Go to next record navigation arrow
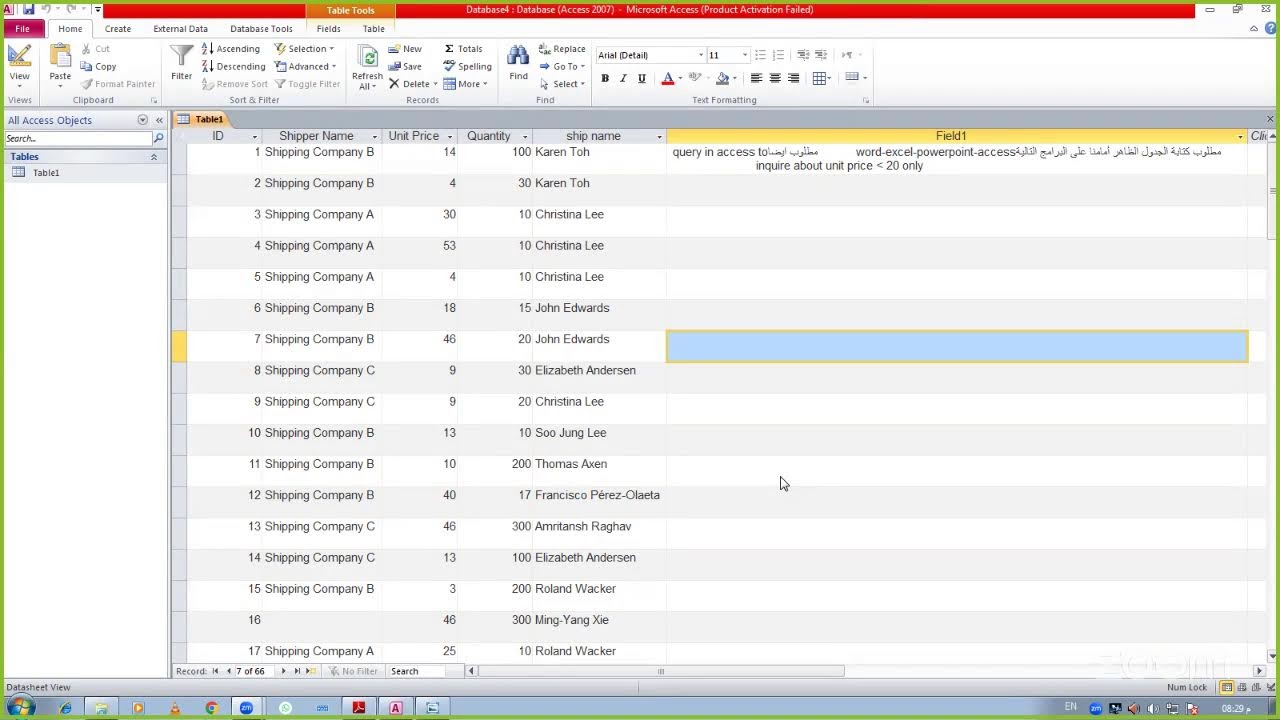The width and height of the screenshot is (1280, 720). (x=283, y=671)
